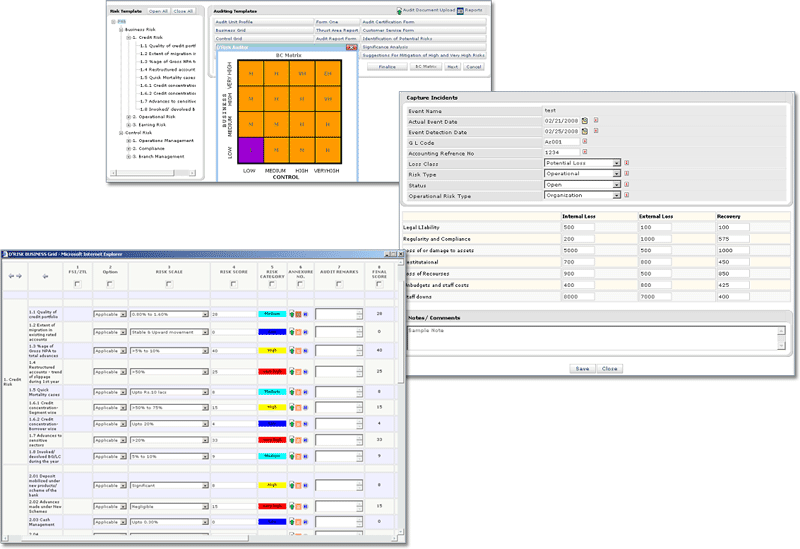Viewport: 800px width, 549px height.
Task: Click the lock annexure icon in row 1.1
Action: (x=290, y=314)
